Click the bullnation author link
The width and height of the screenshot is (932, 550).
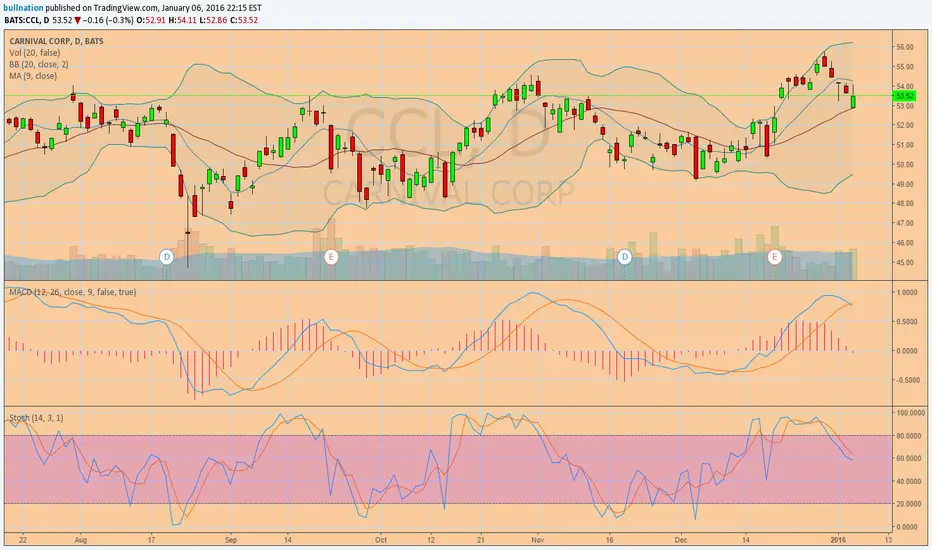point(24,8)
